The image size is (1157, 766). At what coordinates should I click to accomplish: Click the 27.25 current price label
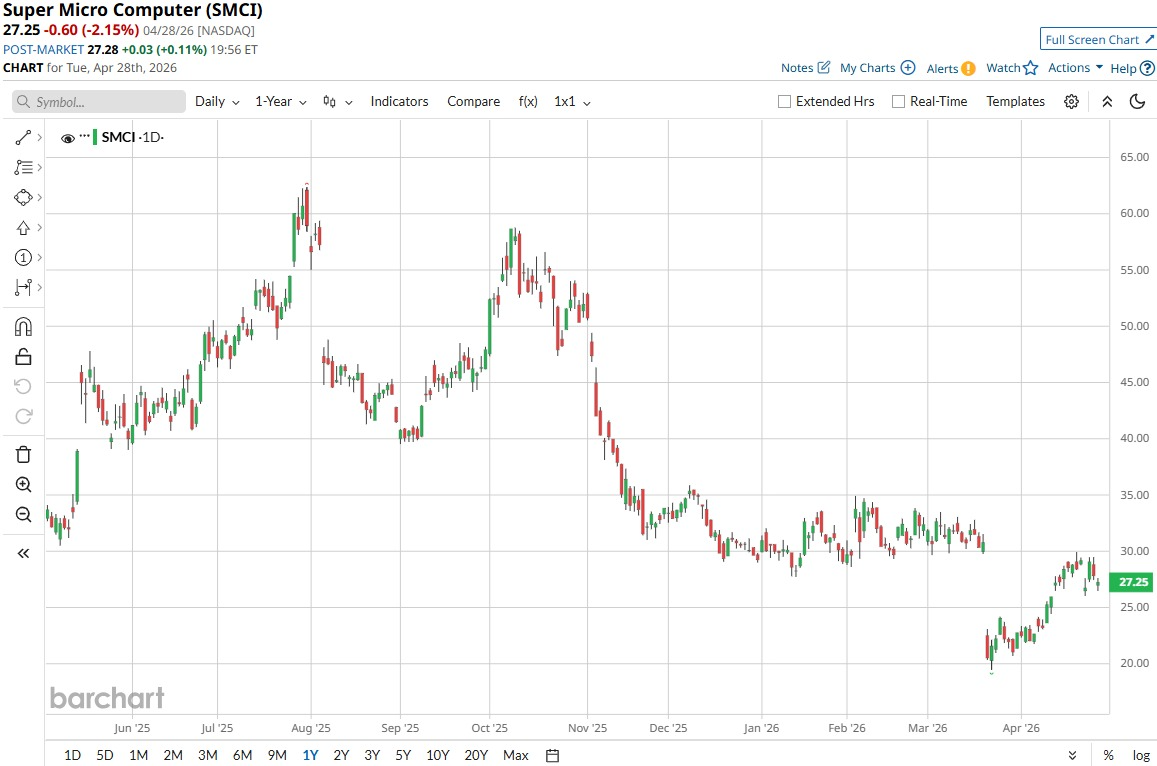1132,582
